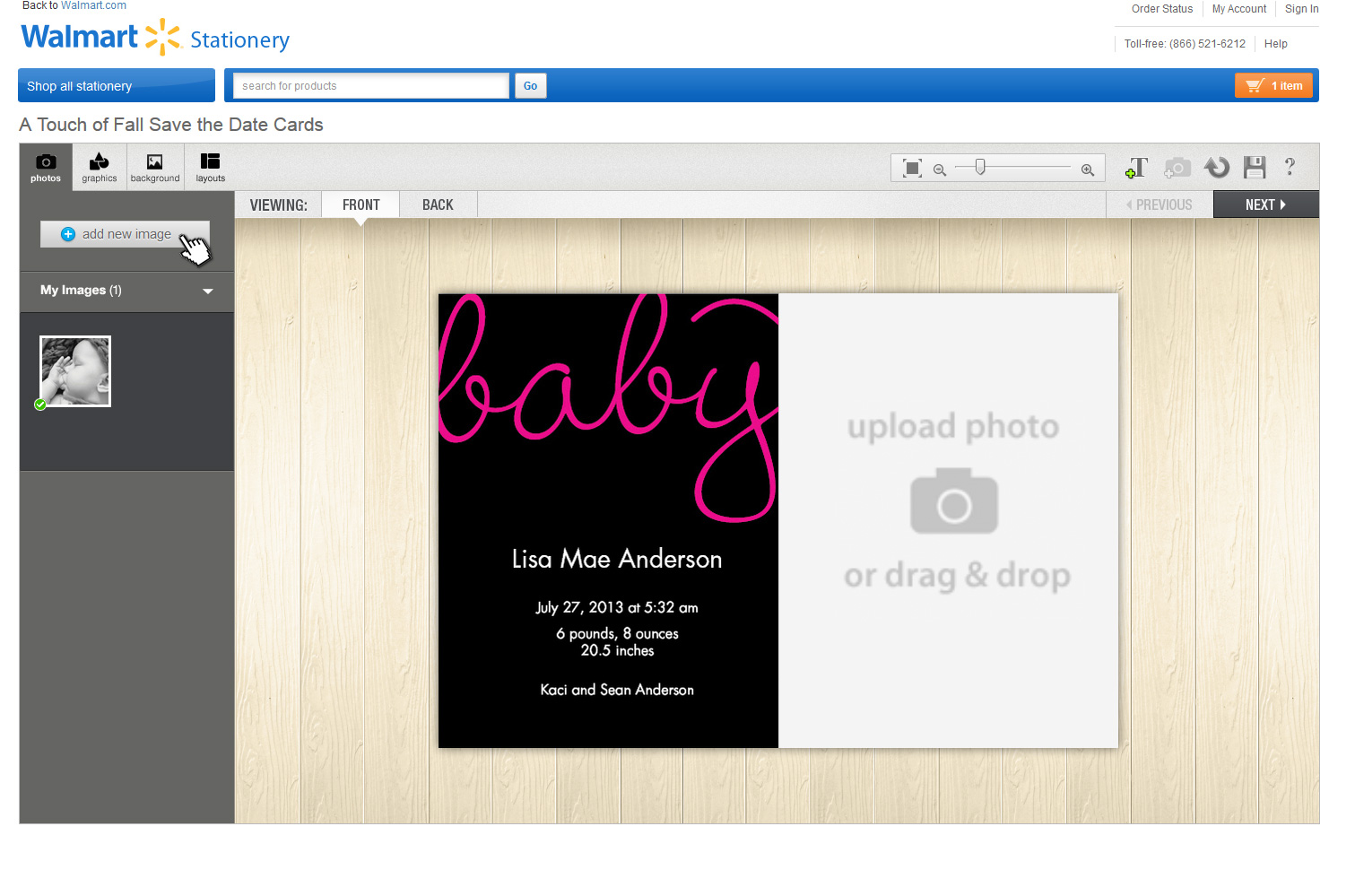Zoom out using the minus magnifier

click(x=940, y=170)
